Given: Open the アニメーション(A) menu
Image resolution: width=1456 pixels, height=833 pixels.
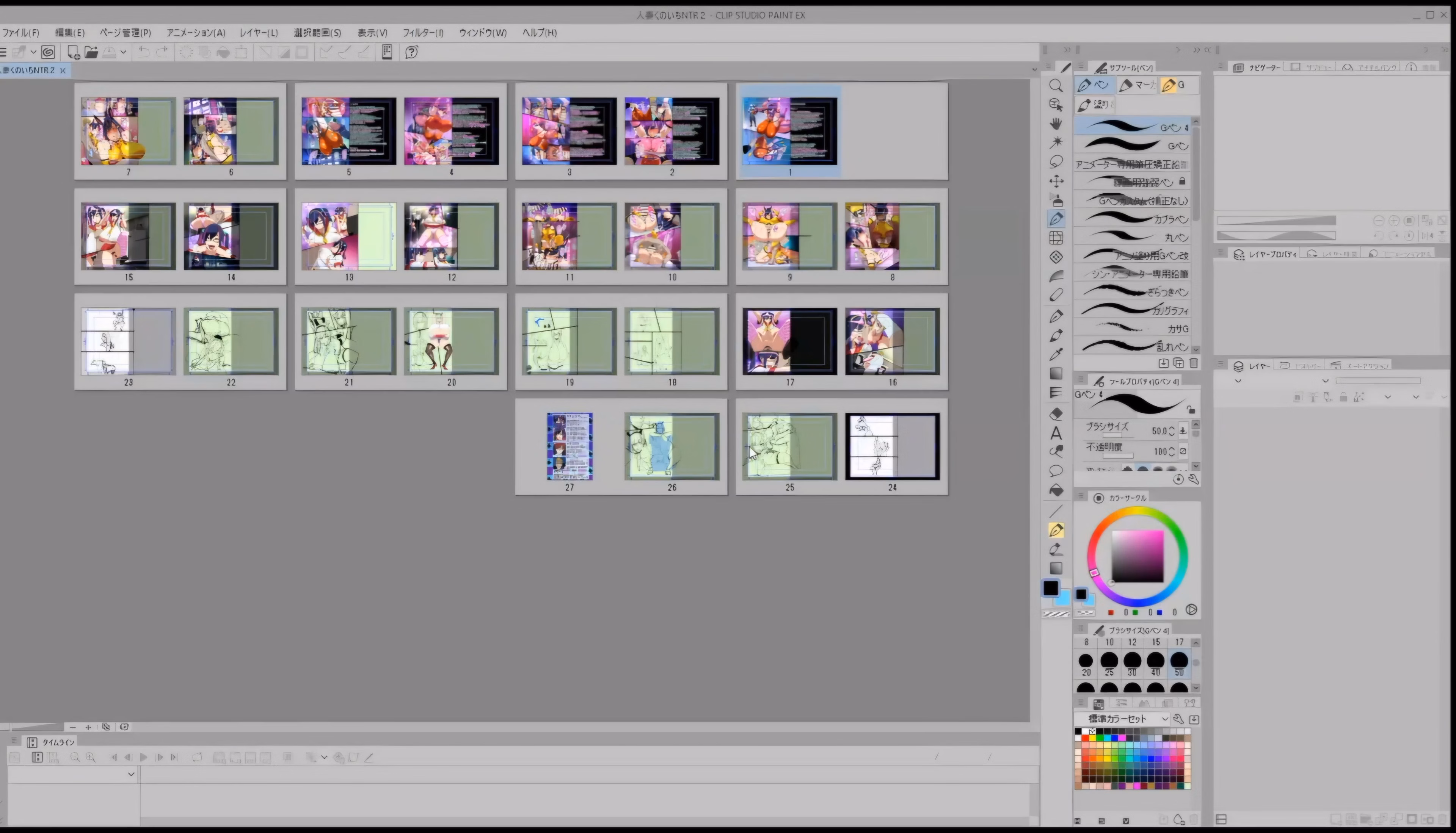Looking at the screenshot, I should [196, 33].
